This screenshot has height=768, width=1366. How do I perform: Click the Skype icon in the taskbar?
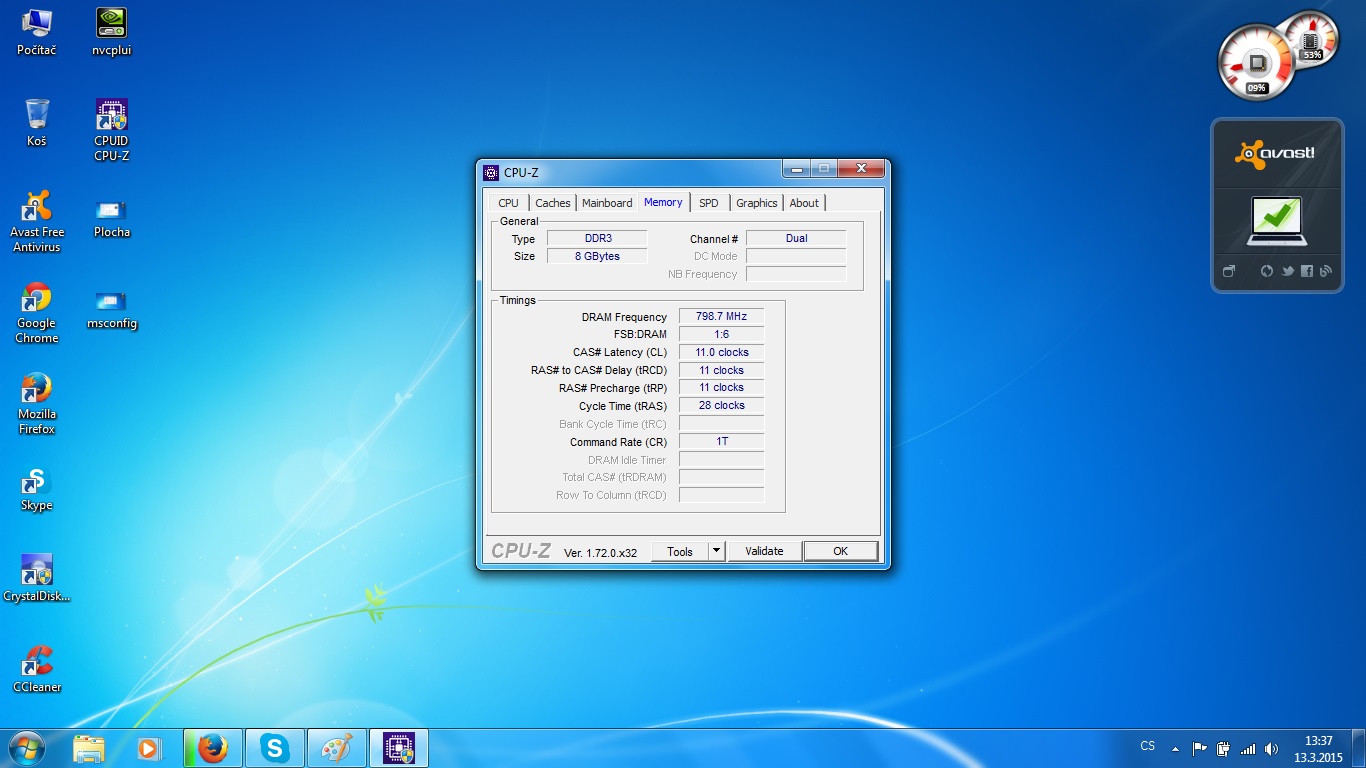[x=274, y=748]
